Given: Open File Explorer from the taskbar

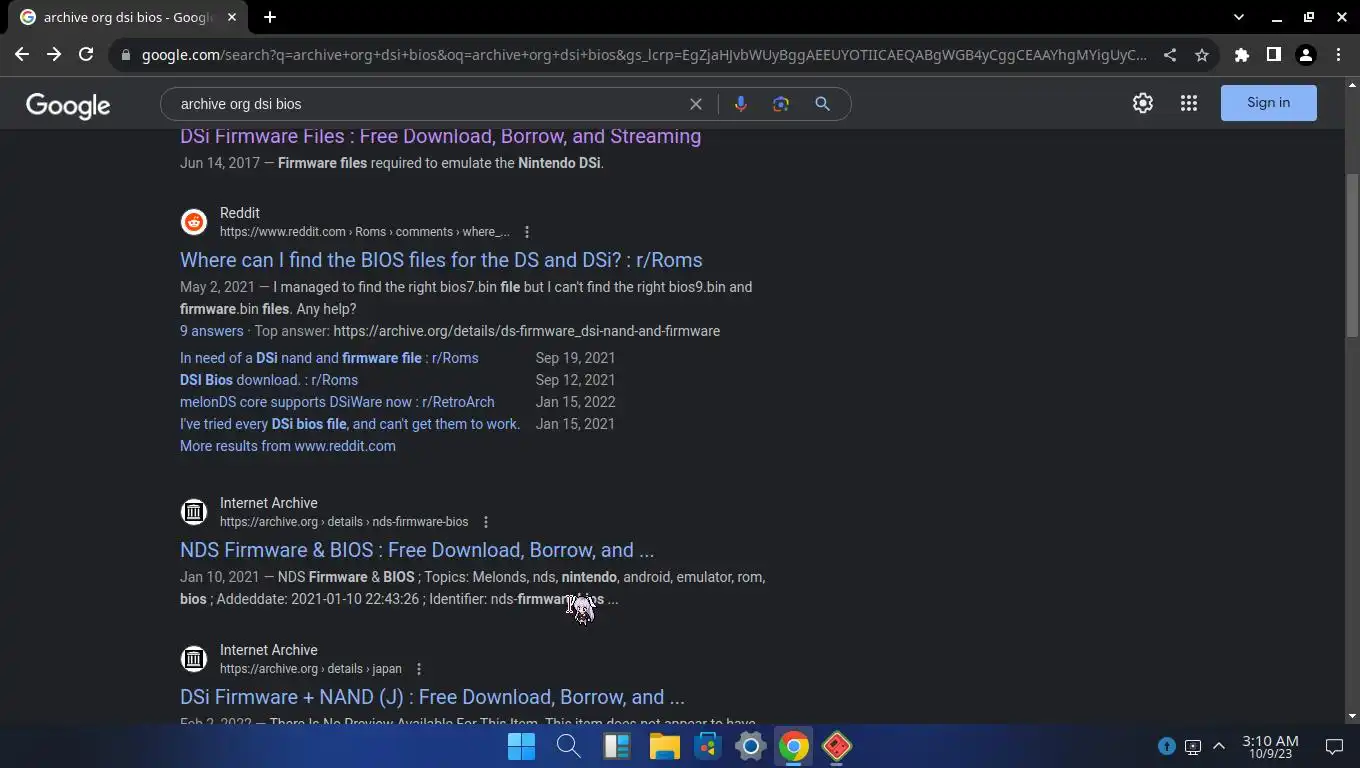Looking at the screenshot, I should pyautogui.click(x=664, y=746).
